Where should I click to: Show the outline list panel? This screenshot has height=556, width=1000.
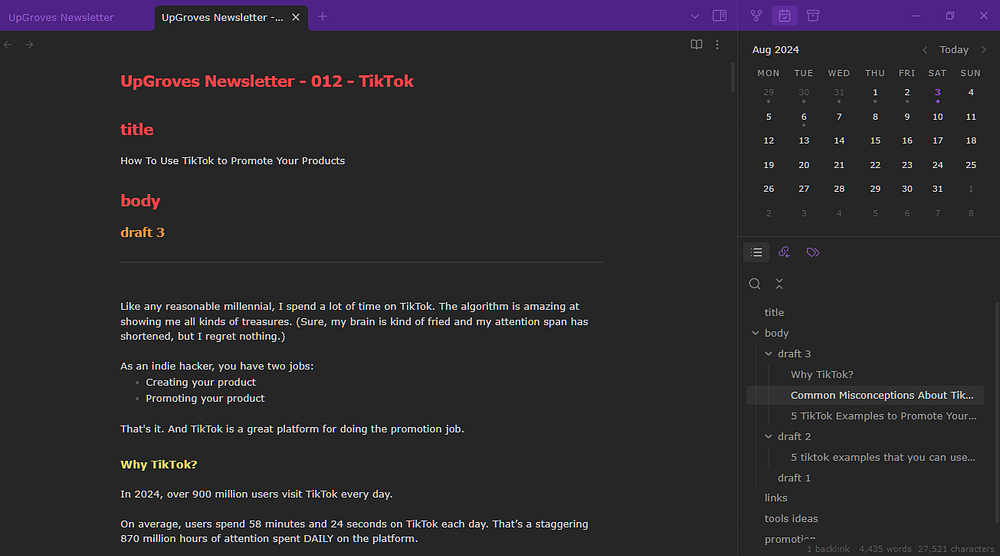[x=756, y=252]
